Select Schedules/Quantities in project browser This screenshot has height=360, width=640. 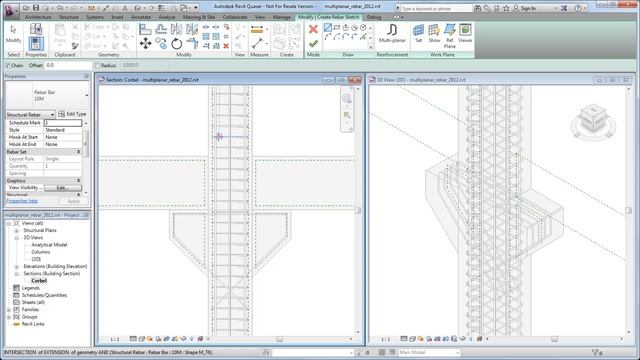(x=44, y=295)
